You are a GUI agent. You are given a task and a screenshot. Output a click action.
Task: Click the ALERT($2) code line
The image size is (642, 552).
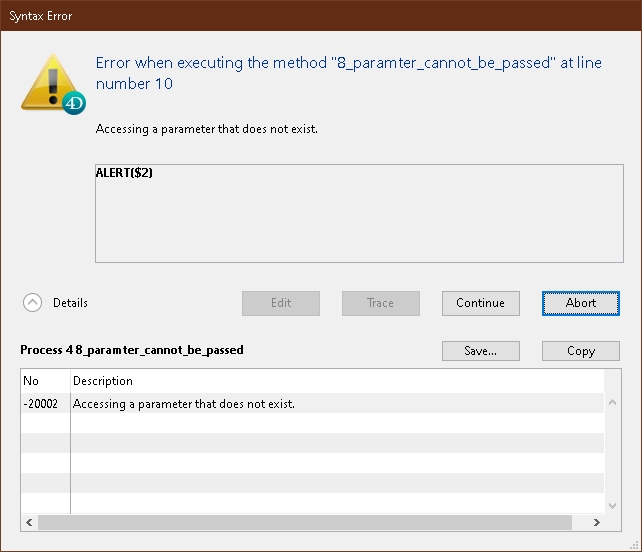point(125,173)
